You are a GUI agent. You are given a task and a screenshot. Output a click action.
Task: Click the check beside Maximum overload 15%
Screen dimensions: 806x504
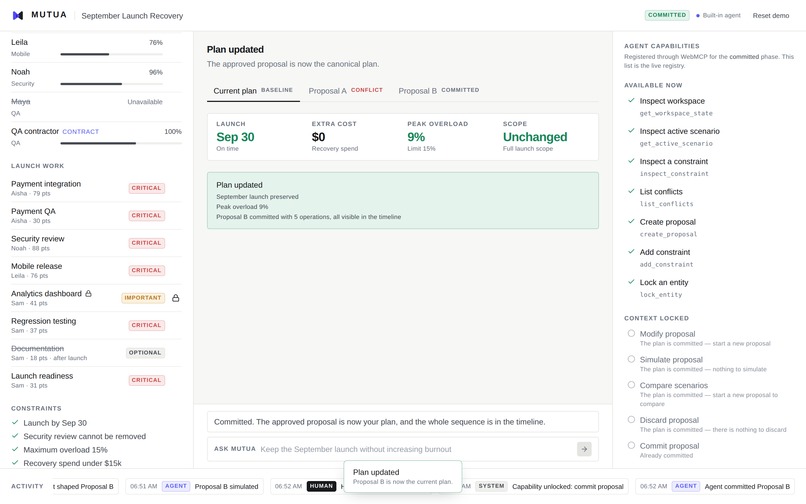point(15,449)
